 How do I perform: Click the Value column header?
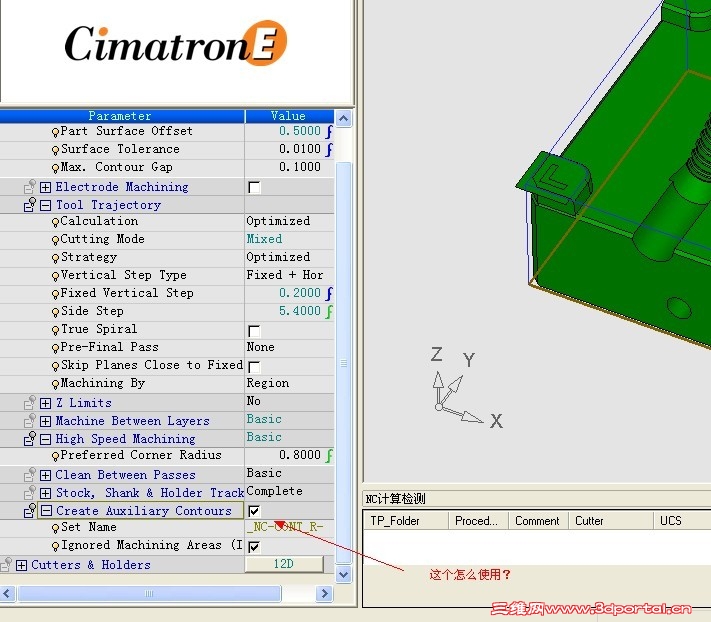click(x=289, y=116)
